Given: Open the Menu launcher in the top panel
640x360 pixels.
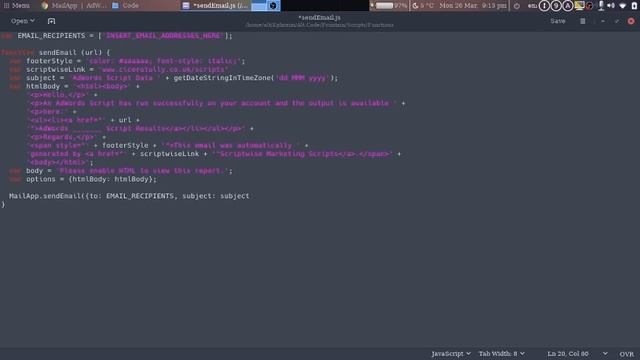Looking at the screenshot, I should [17, 6].
